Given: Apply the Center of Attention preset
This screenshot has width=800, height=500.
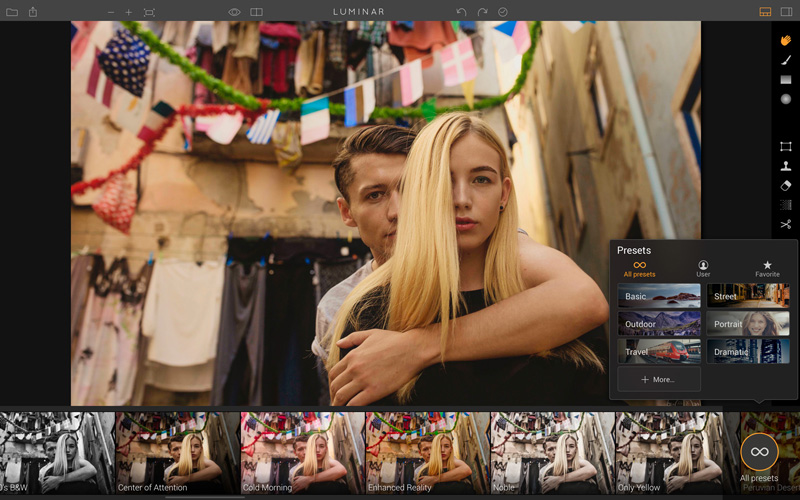Looking at the screenshot, I should (178, 453).
